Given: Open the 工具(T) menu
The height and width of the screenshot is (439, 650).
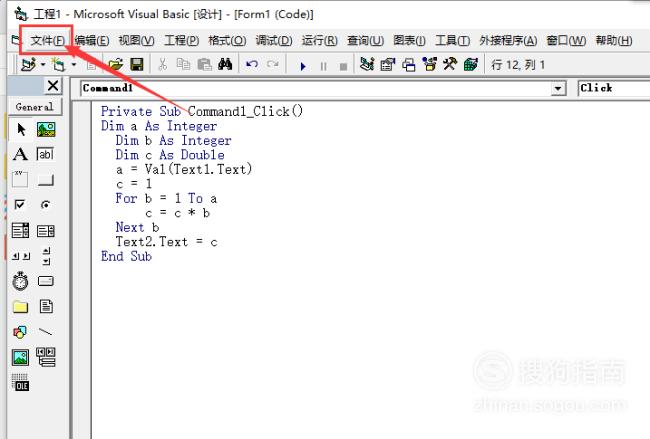Looking at the screenshot, I should coord(452,40).
